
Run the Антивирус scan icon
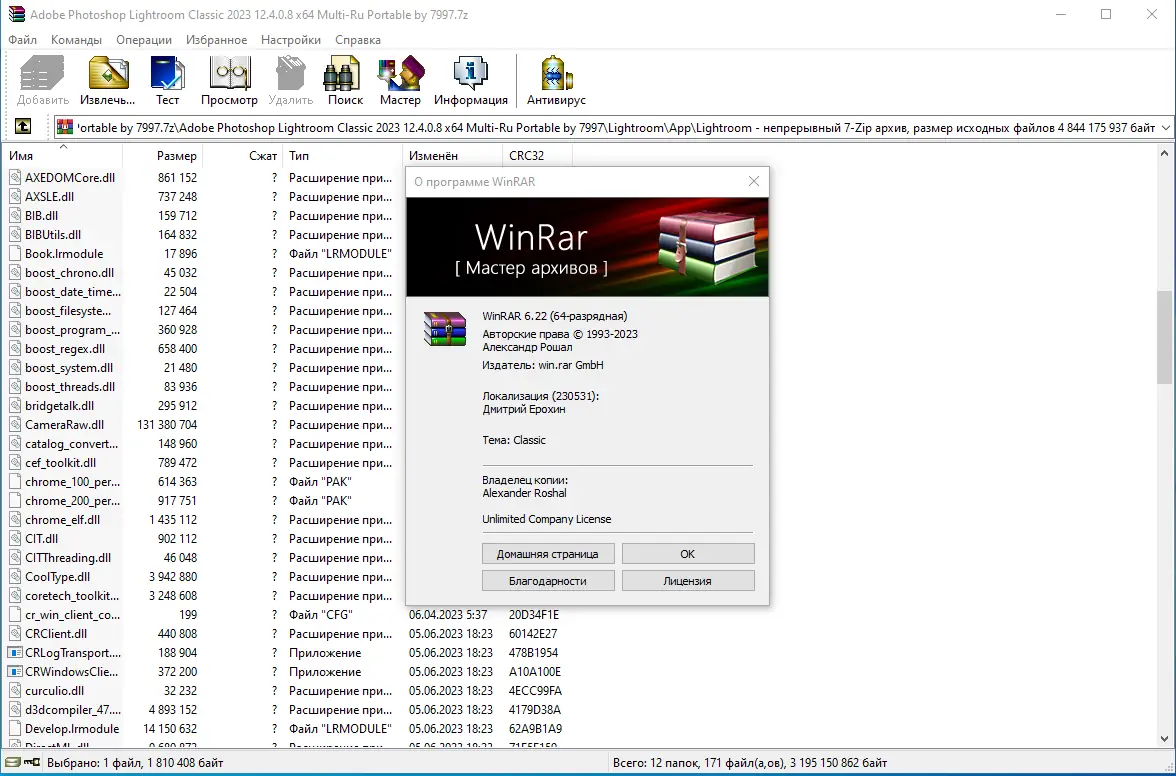556,73
